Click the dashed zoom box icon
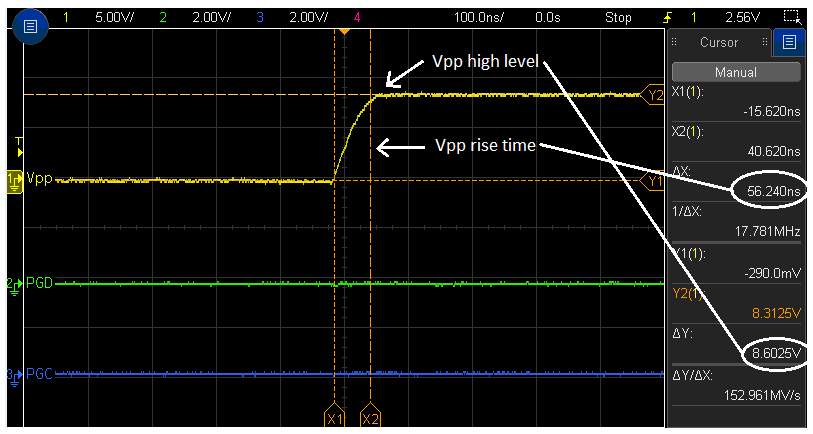Viewport: 813px width, 434px height. [792, 17]
